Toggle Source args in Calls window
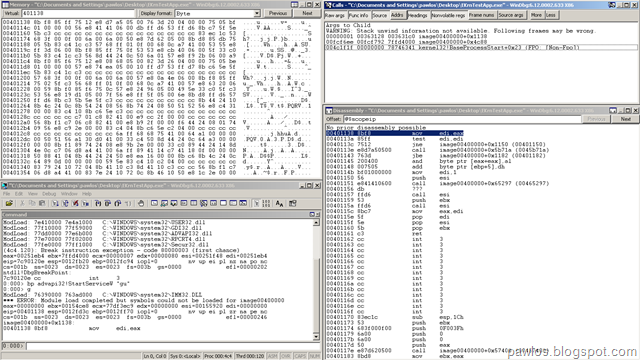This screenshot has width=640, height=360. (511, 15)
